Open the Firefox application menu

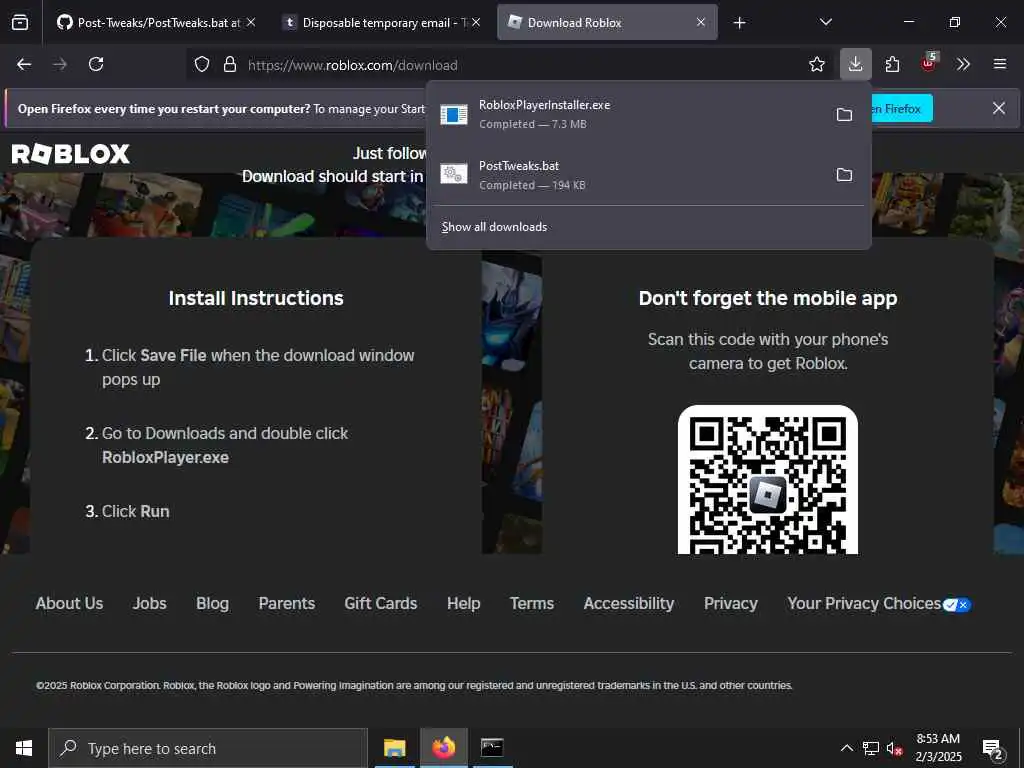point(999,64)
